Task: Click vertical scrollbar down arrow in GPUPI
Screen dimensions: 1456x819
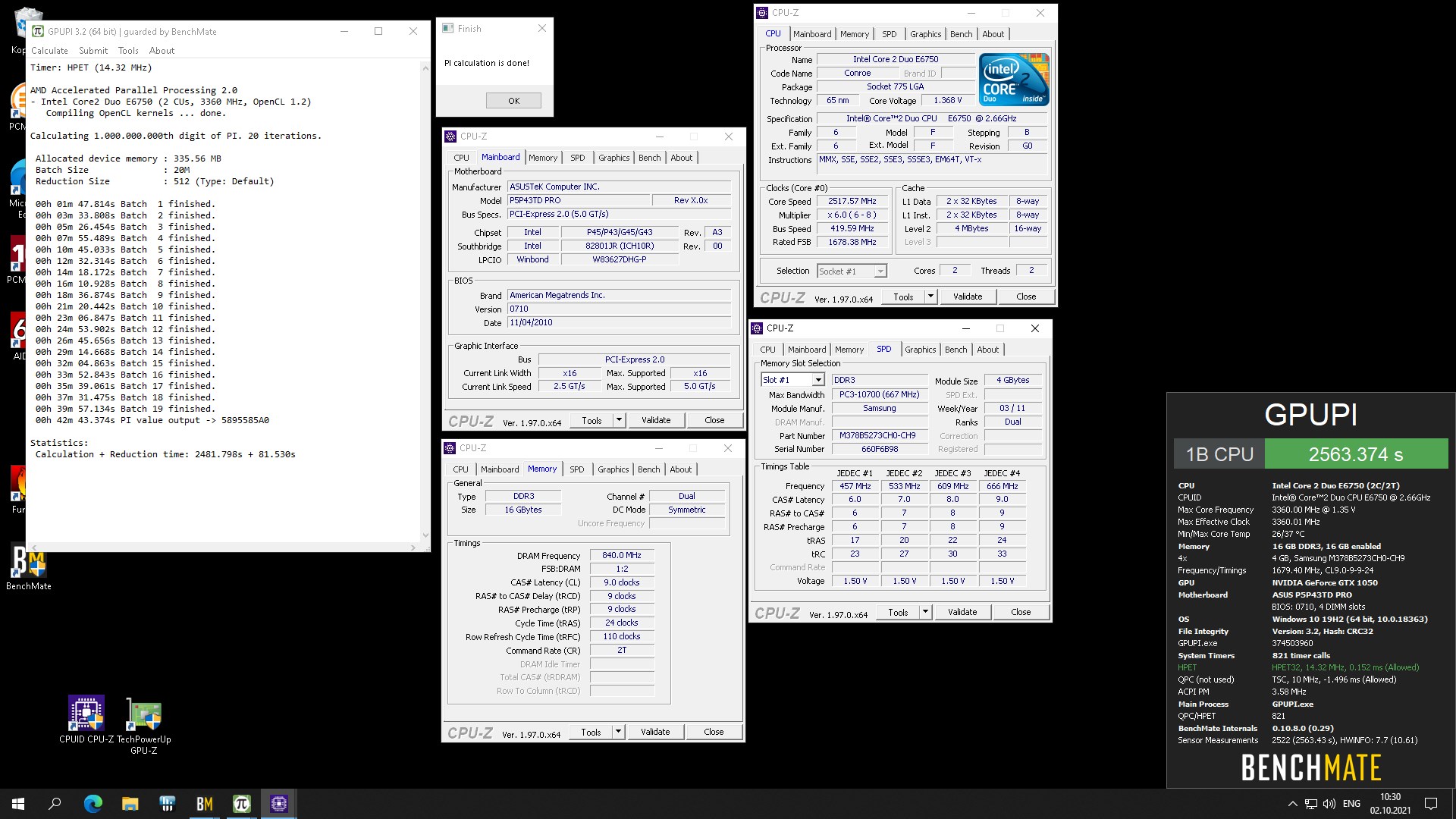Action: tap(425, 535)
